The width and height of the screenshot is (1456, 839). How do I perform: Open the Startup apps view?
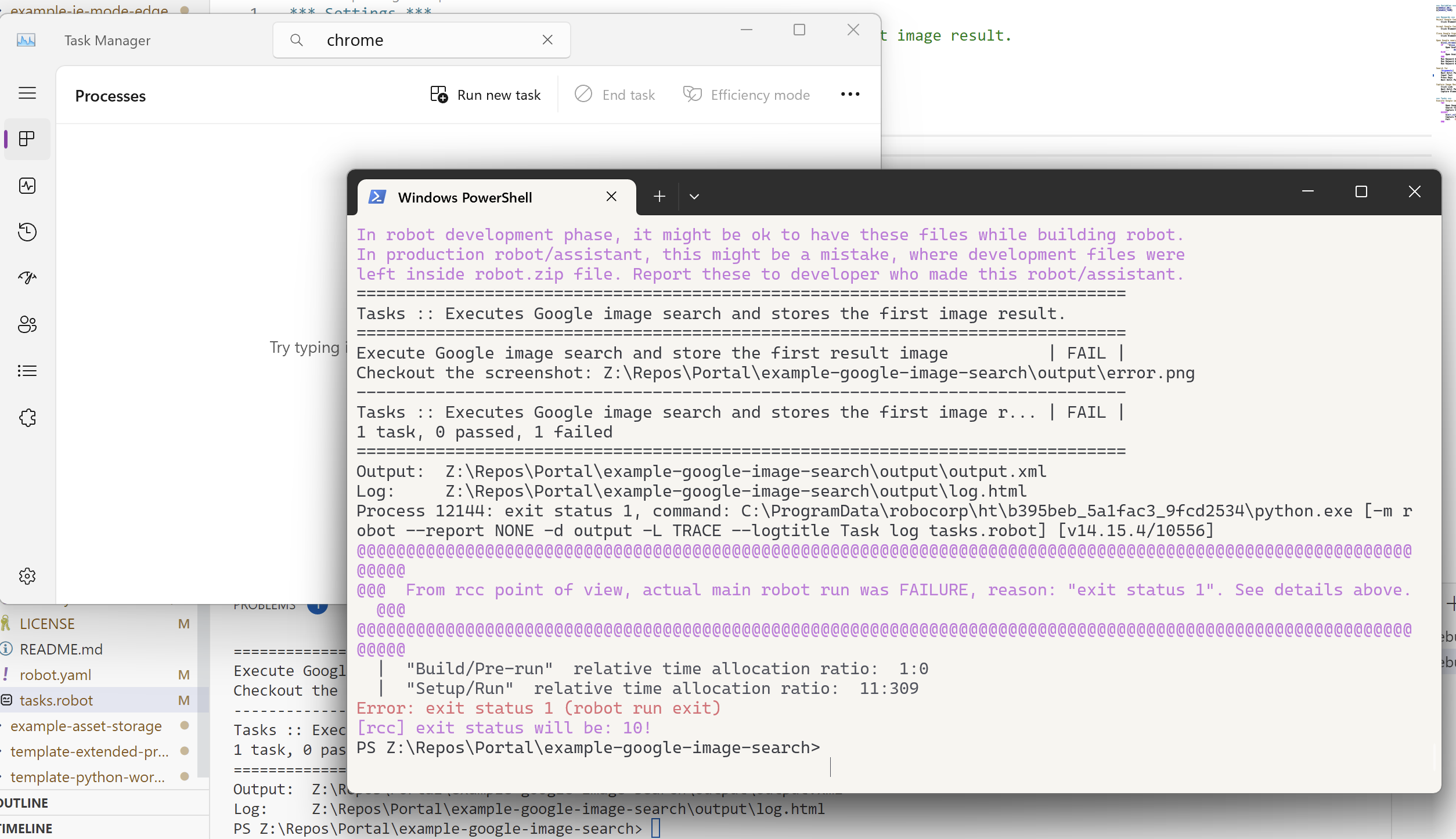27,277
